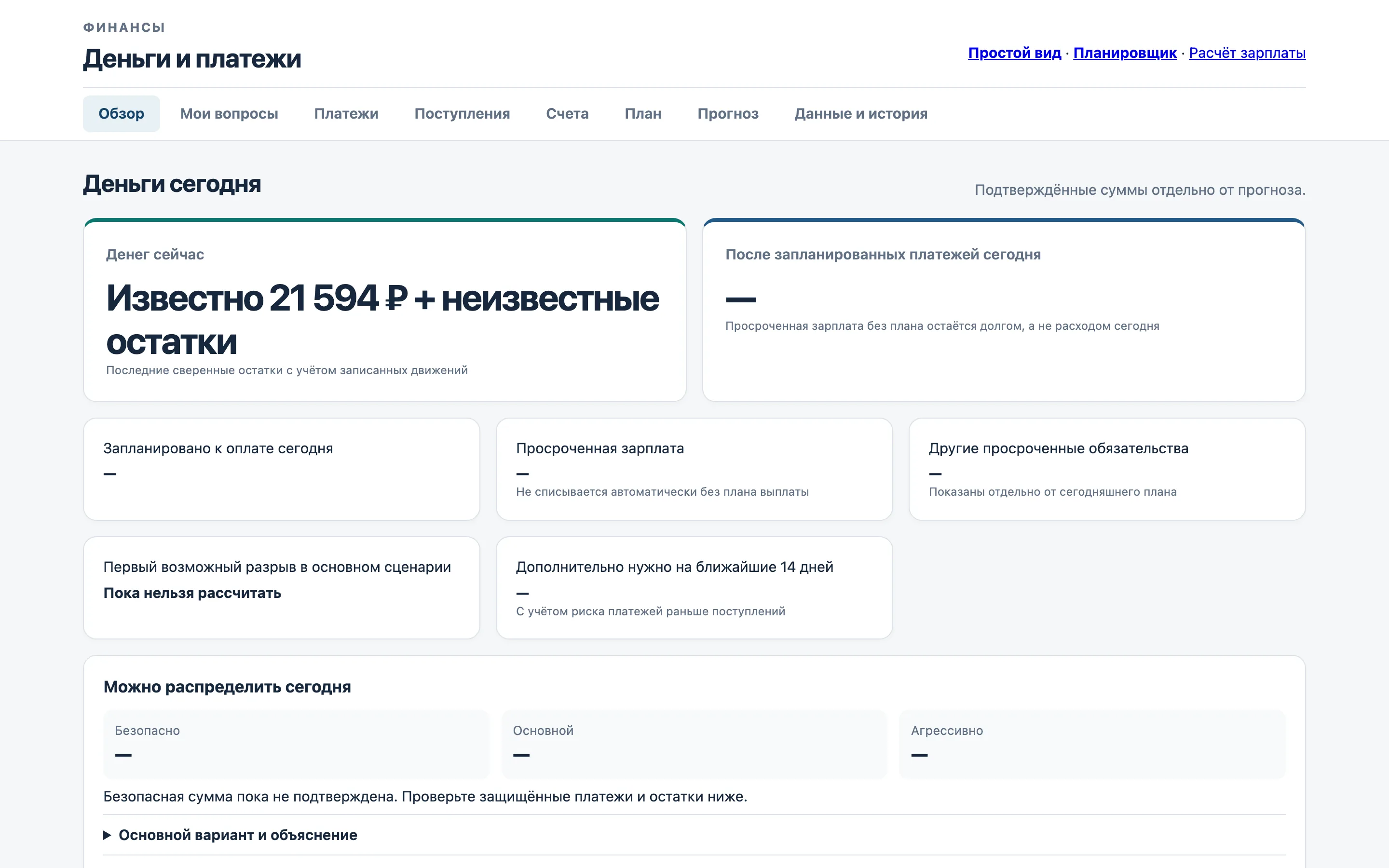Click the Просроченная зарплата без плана note
The height and width of the screenshot is (868, 1389).
point(942,326)
